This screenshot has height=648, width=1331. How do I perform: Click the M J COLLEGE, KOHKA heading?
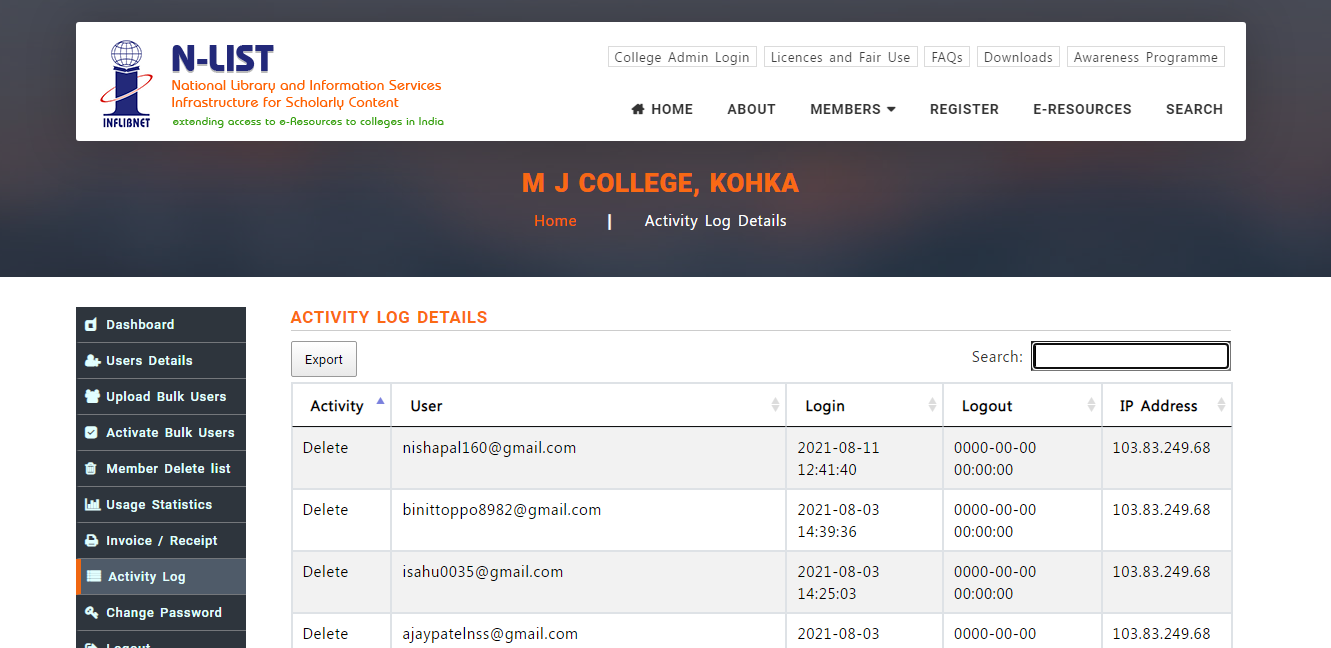(660, 184)
